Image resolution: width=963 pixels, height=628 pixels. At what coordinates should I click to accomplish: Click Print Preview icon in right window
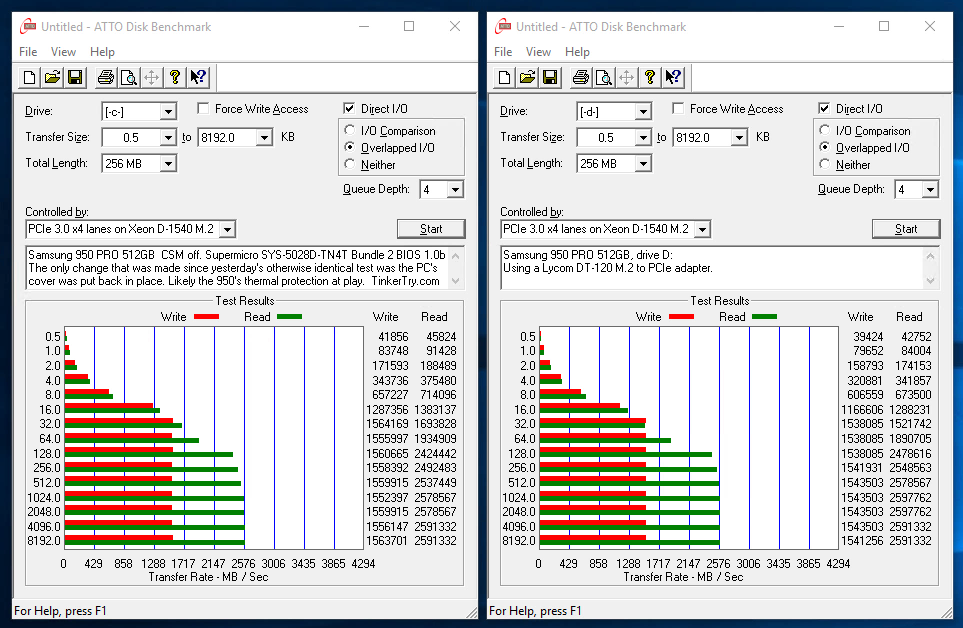604,77
